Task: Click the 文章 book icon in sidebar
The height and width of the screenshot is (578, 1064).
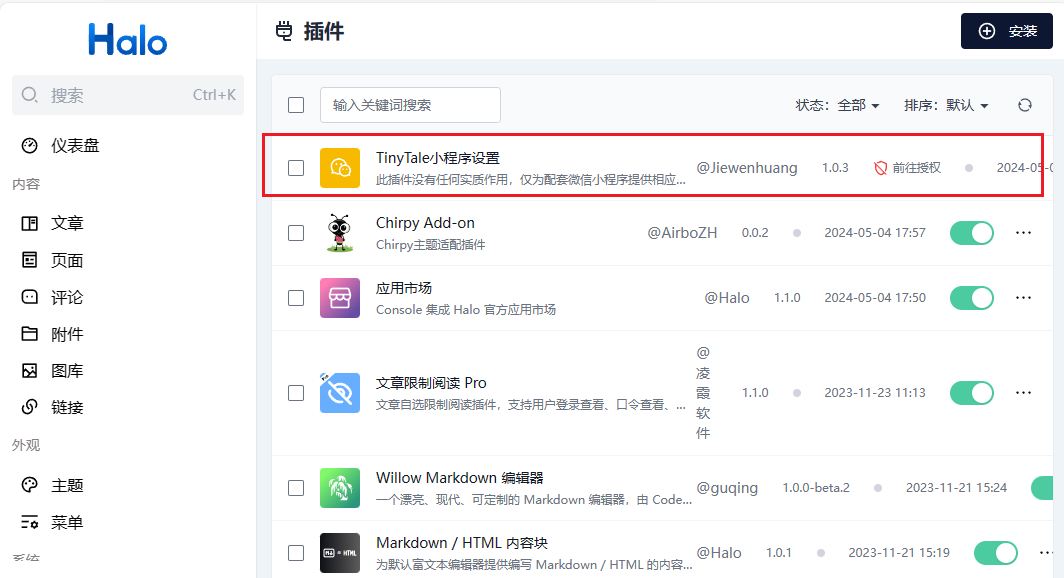Action: coord(29,223)
